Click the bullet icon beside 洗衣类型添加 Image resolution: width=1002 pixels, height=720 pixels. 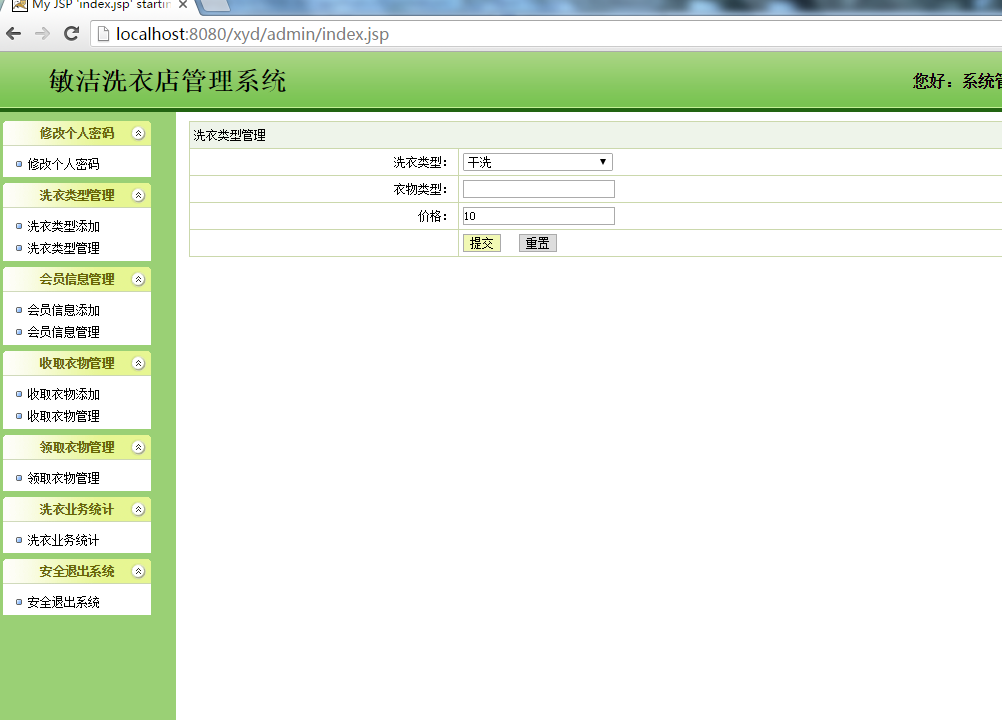click(19, 226)
